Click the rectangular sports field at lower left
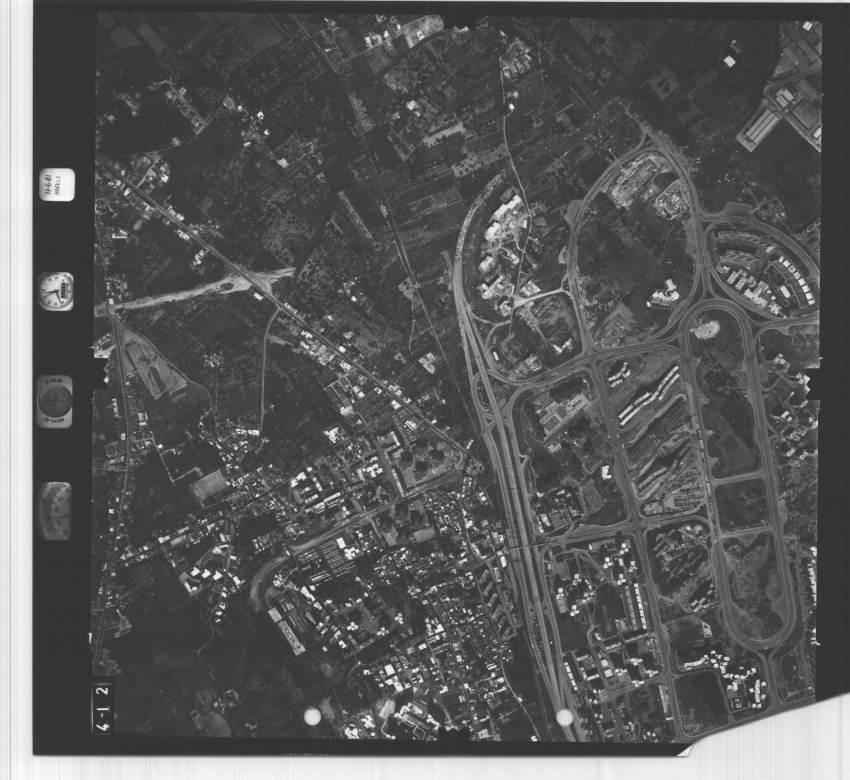Screen dimensions: 850x780 point(211,486)
